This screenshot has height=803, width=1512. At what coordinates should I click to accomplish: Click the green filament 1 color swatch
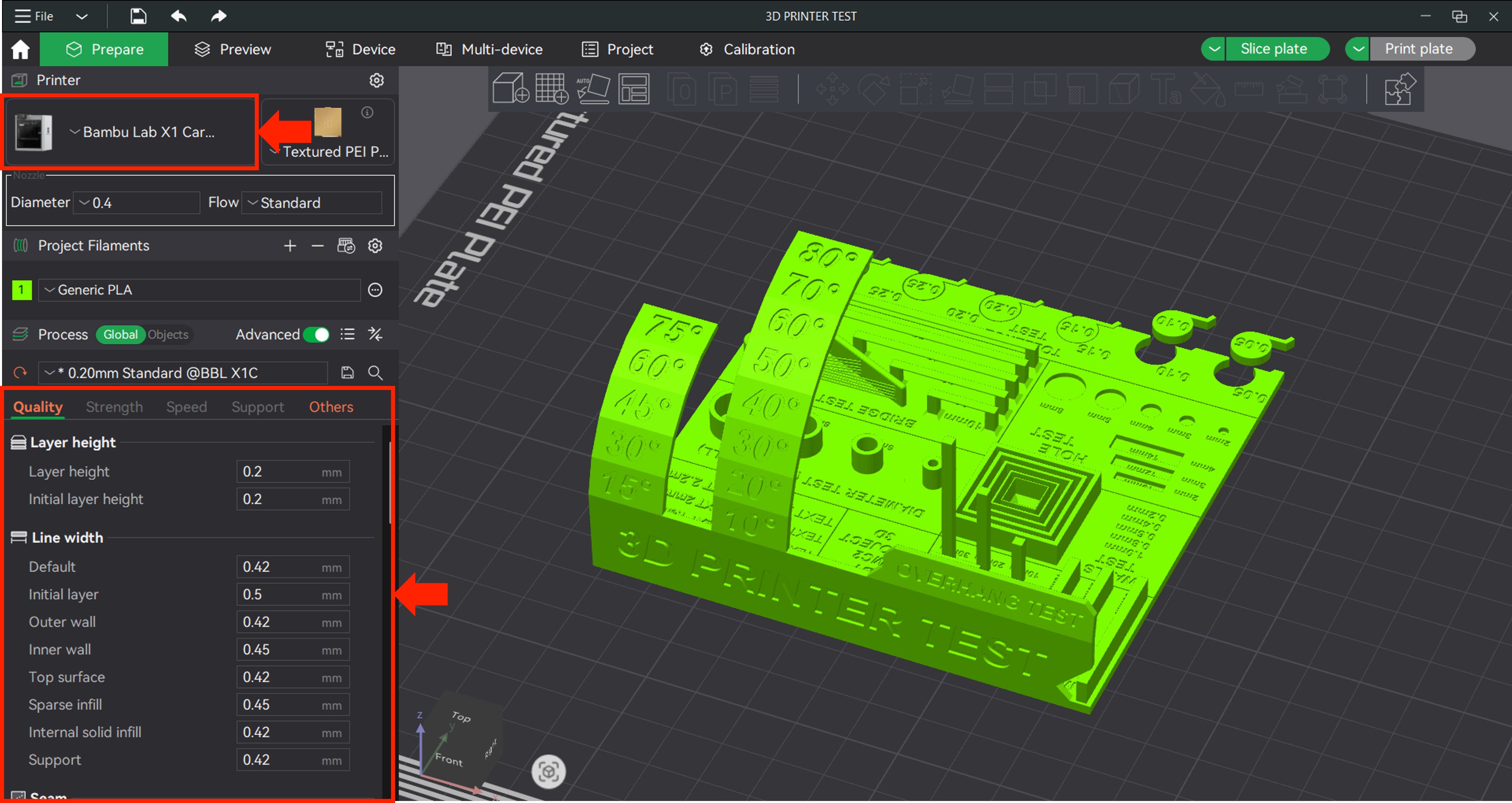coord(22,290)
